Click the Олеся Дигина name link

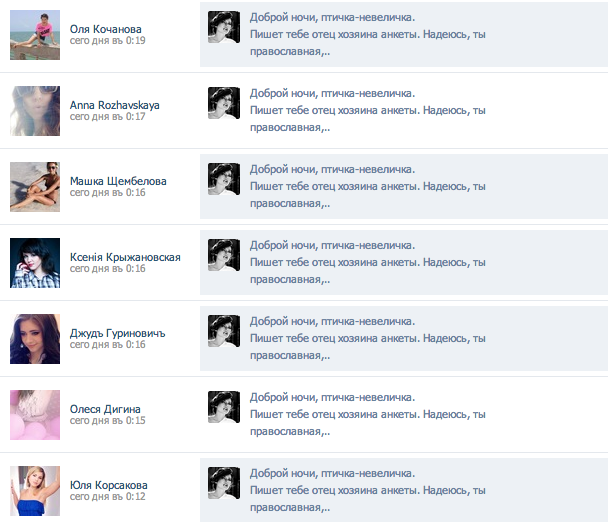click(105, 409)
